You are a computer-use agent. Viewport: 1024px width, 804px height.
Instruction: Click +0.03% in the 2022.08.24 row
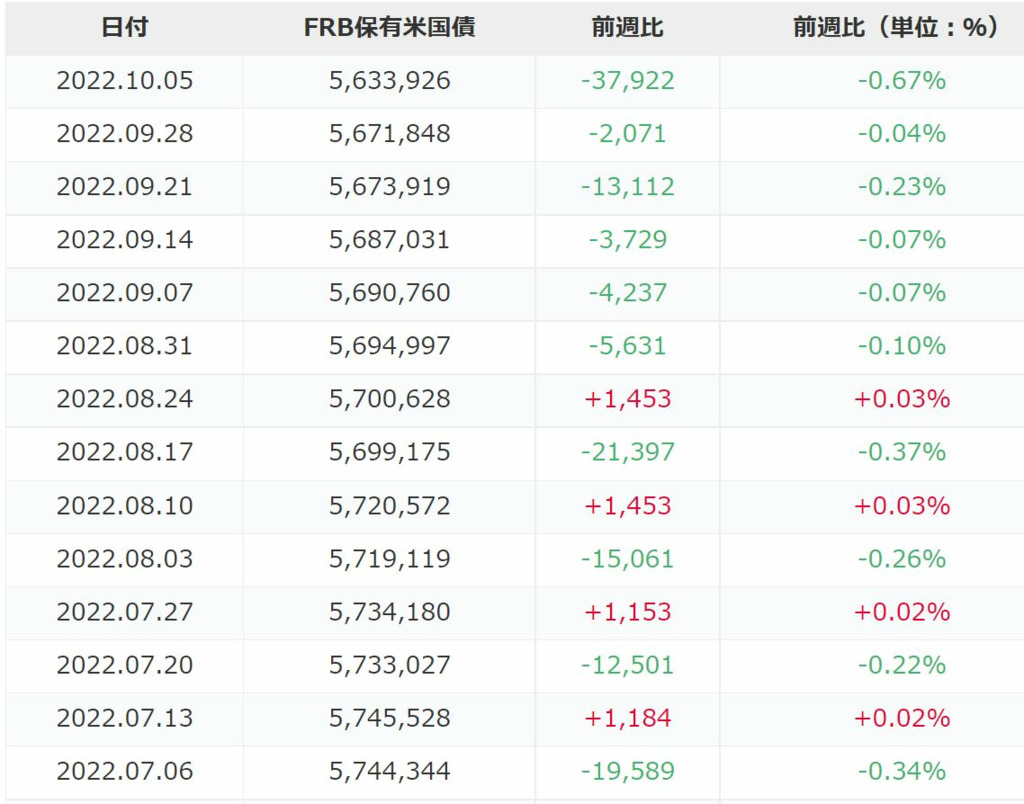pyautogui.click(x=901, y=398)
